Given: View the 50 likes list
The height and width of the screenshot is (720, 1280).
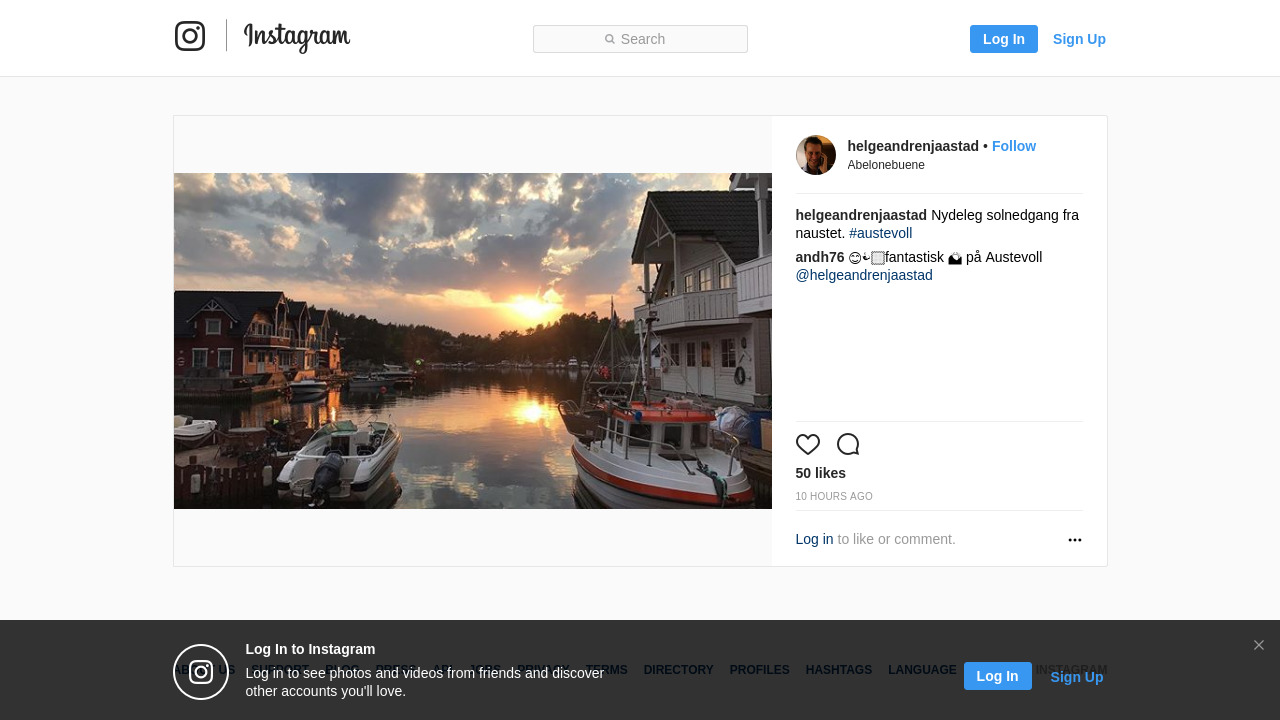Looking at the screenshot, I should tap(821, 473).
